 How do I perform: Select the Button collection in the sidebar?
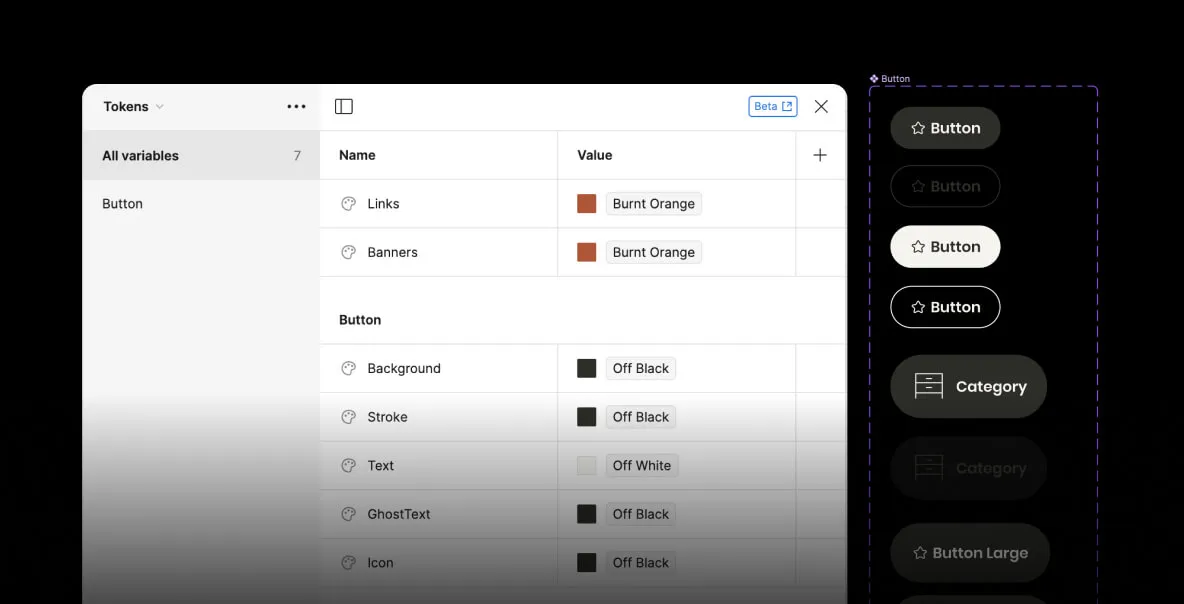pyautogui.click(x=122, y=203)
